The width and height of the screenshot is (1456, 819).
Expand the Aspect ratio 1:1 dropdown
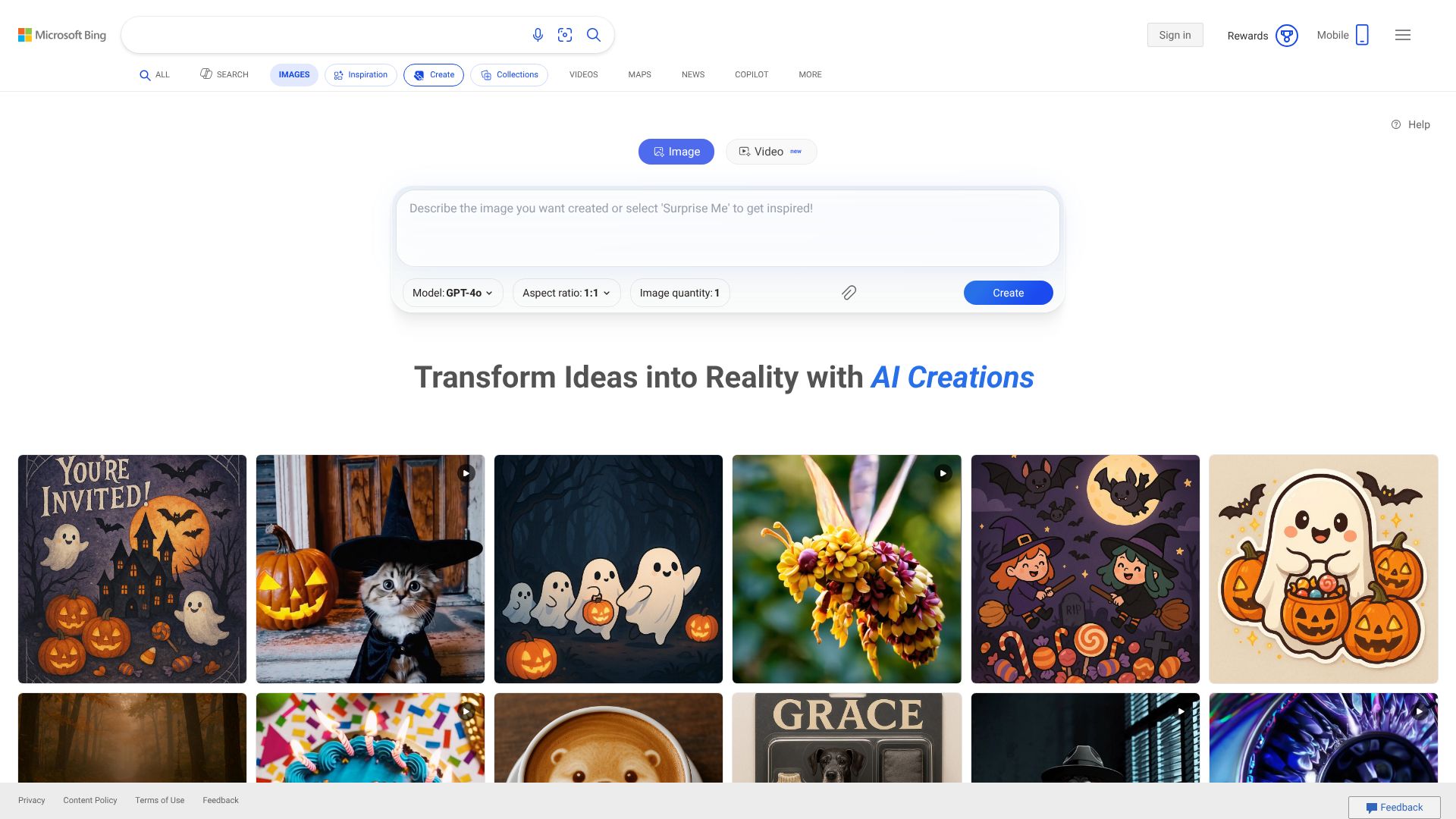pos(566,293)
